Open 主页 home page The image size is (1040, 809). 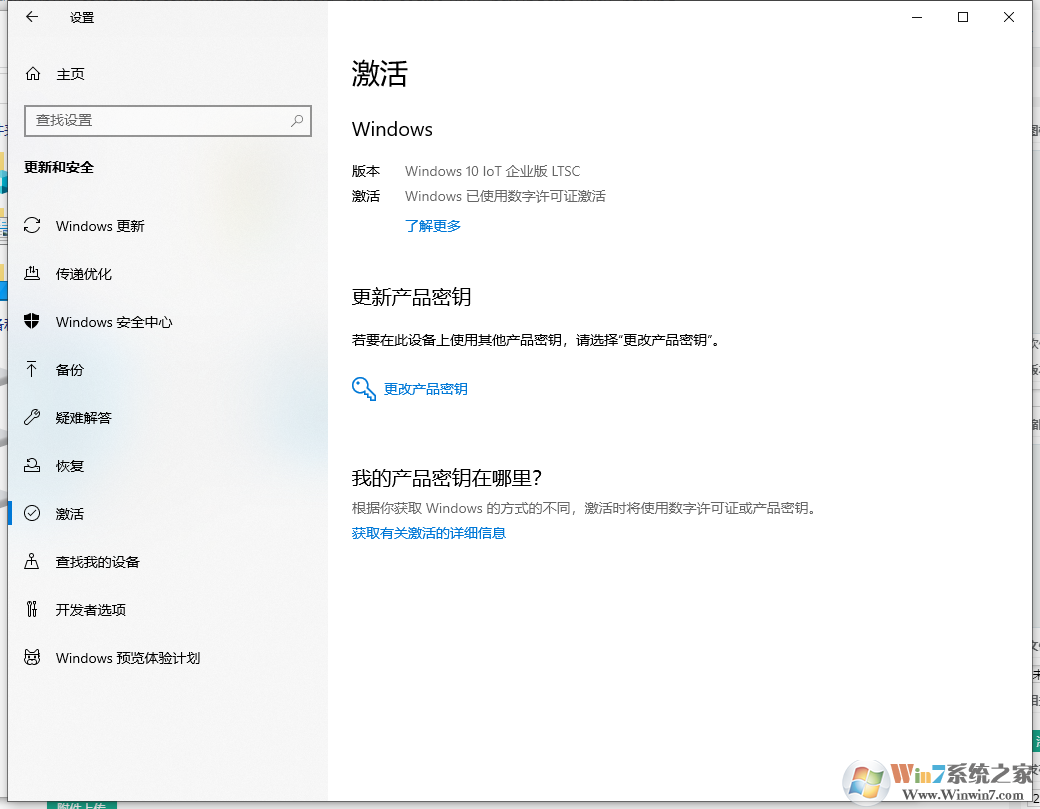click(70, 74)
